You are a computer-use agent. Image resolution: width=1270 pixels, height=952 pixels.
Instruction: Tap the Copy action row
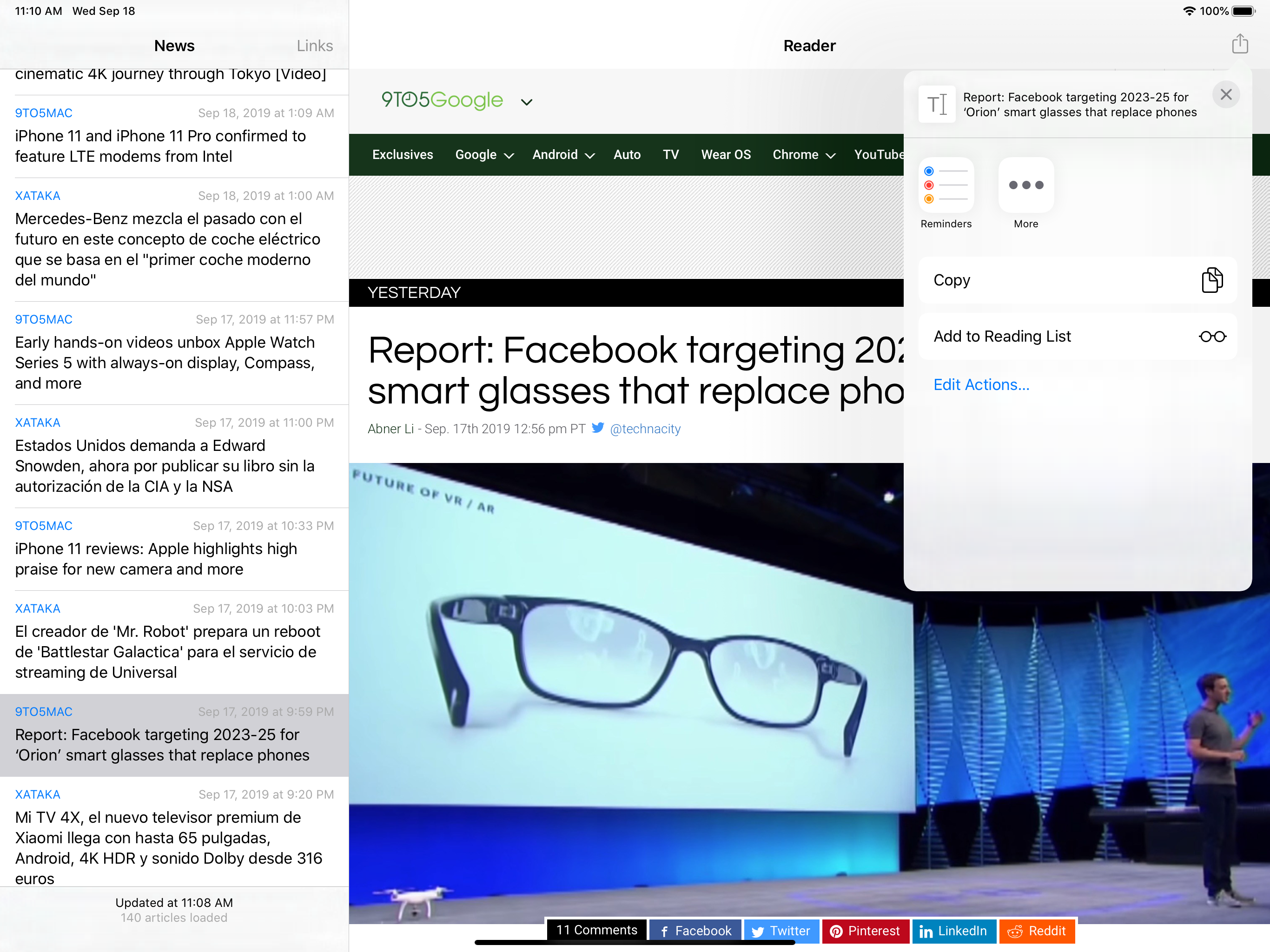pyautogui.click(x=1077, y=280)
